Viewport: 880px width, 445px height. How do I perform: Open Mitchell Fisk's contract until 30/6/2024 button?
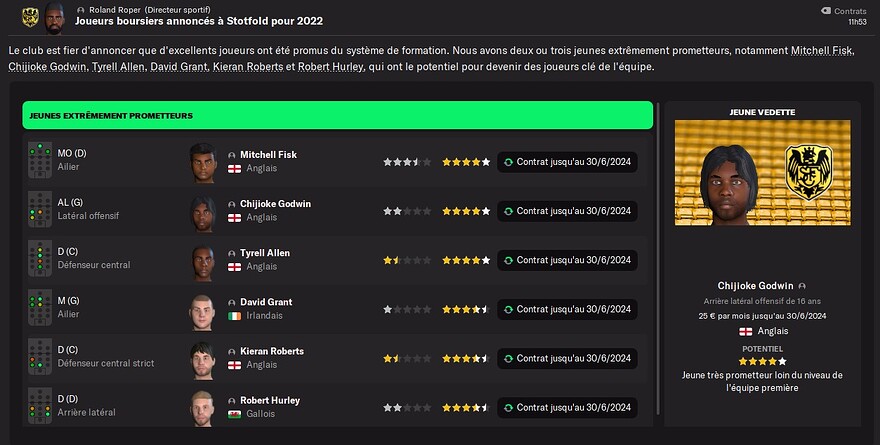[567, 161]
